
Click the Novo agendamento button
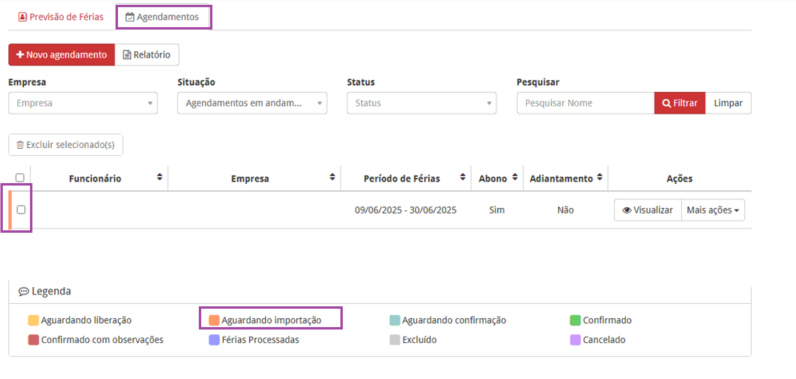(x=61, y=55)
